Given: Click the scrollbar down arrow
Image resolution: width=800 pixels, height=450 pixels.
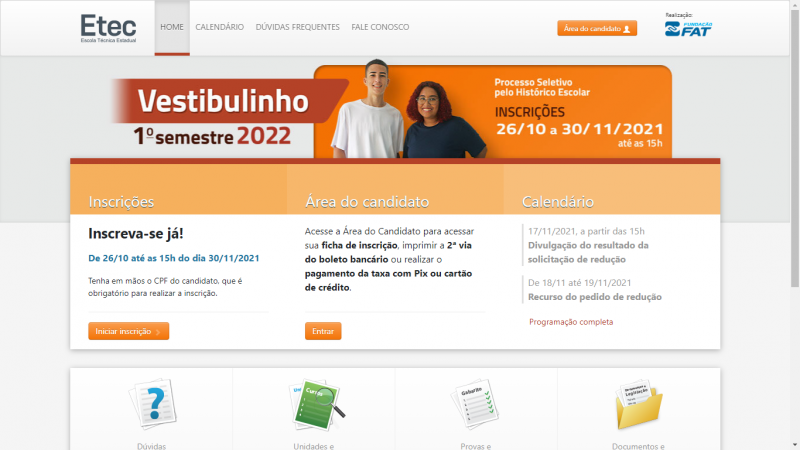Looking at the screenshot, I should [795, 445].
